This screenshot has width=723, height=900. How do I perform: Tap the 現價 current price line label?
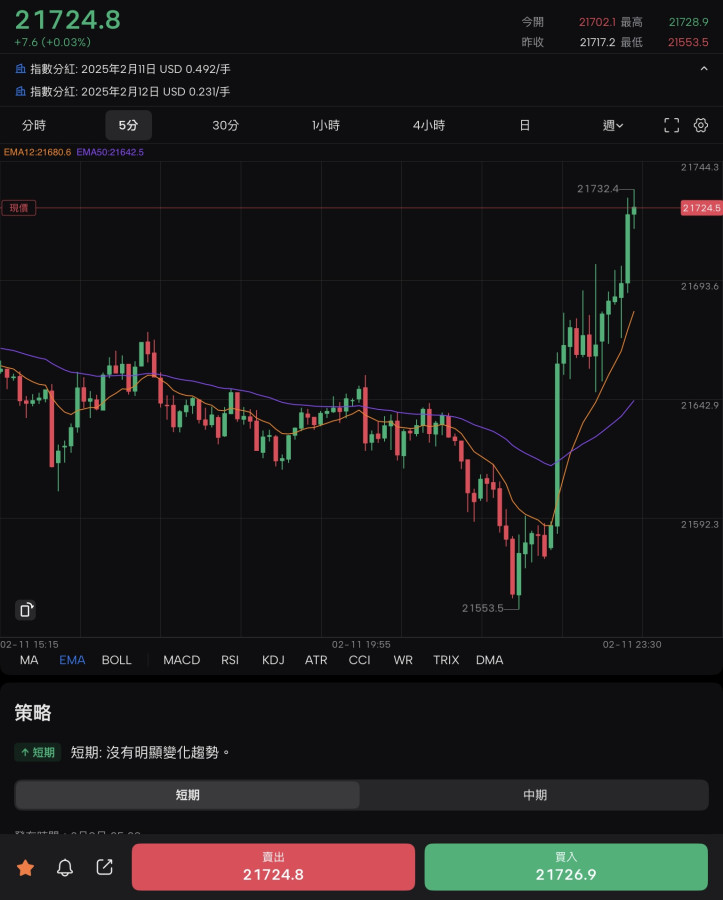[19, 208]
